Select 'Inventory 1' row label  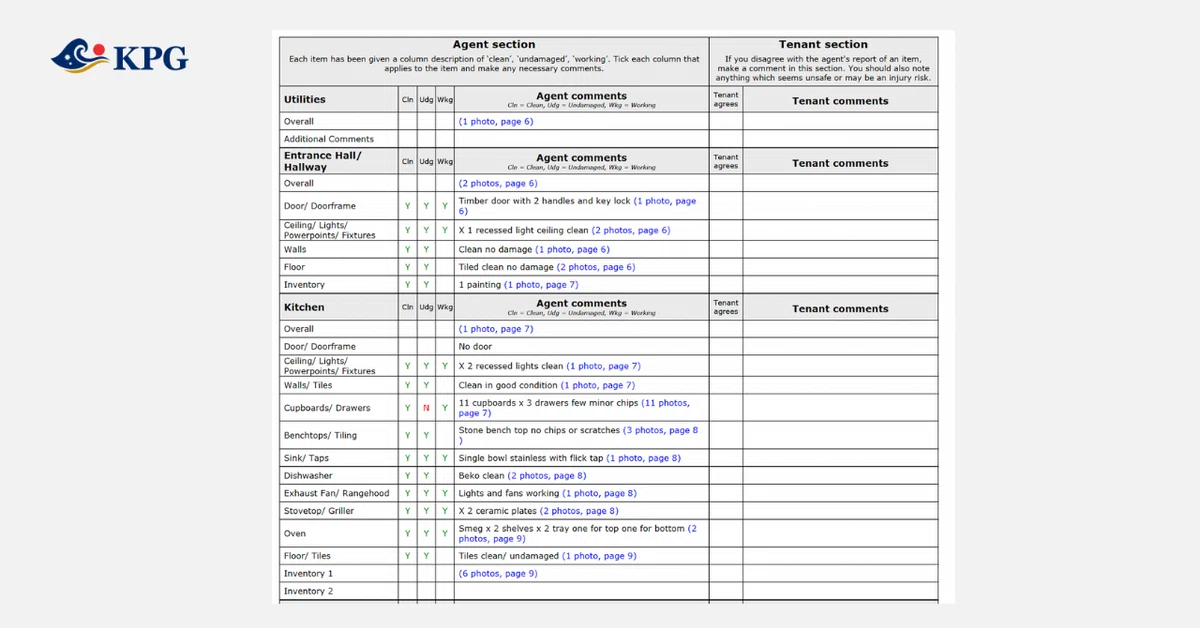coord(308,574)
